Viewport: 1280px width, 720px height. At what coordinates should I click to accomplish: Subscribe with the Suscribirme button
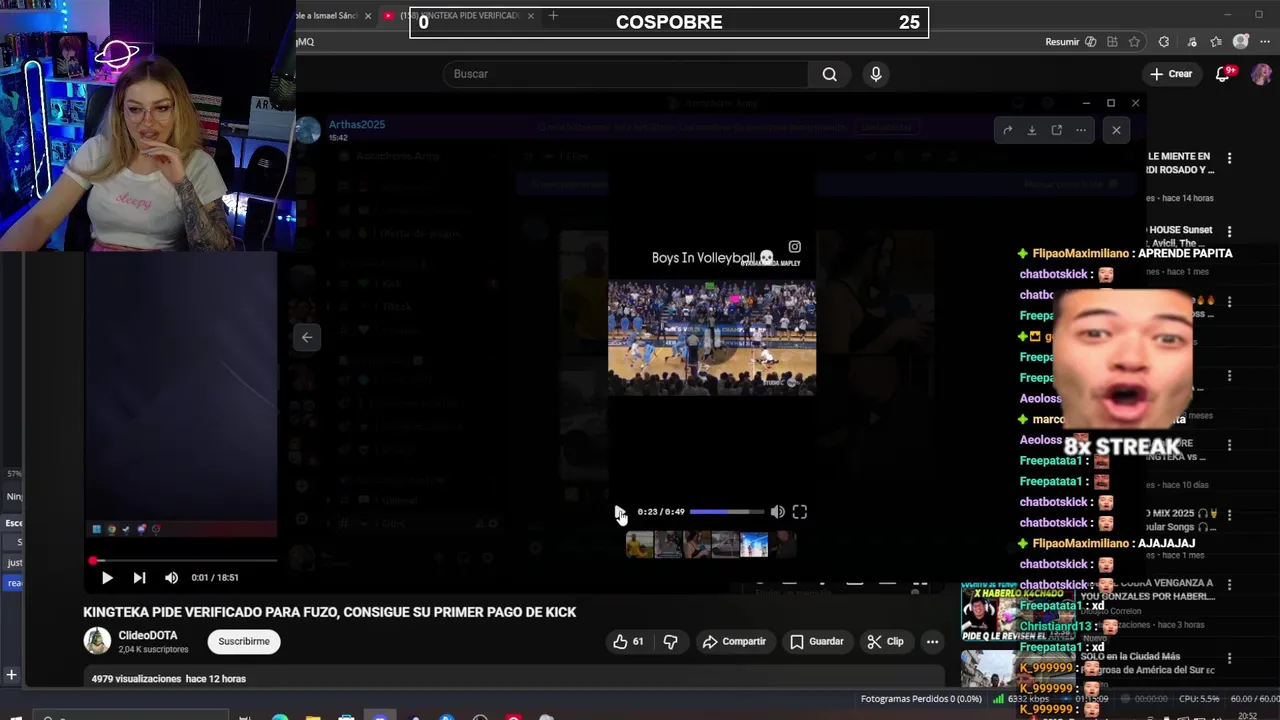tap(244, 642)
